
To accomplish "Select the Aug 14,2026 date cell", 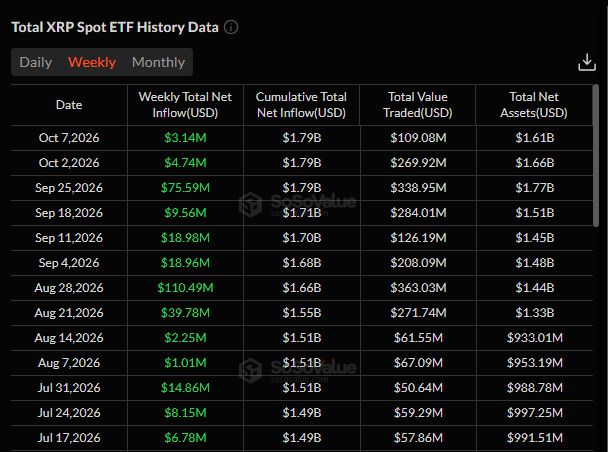I will pos(69,338).
